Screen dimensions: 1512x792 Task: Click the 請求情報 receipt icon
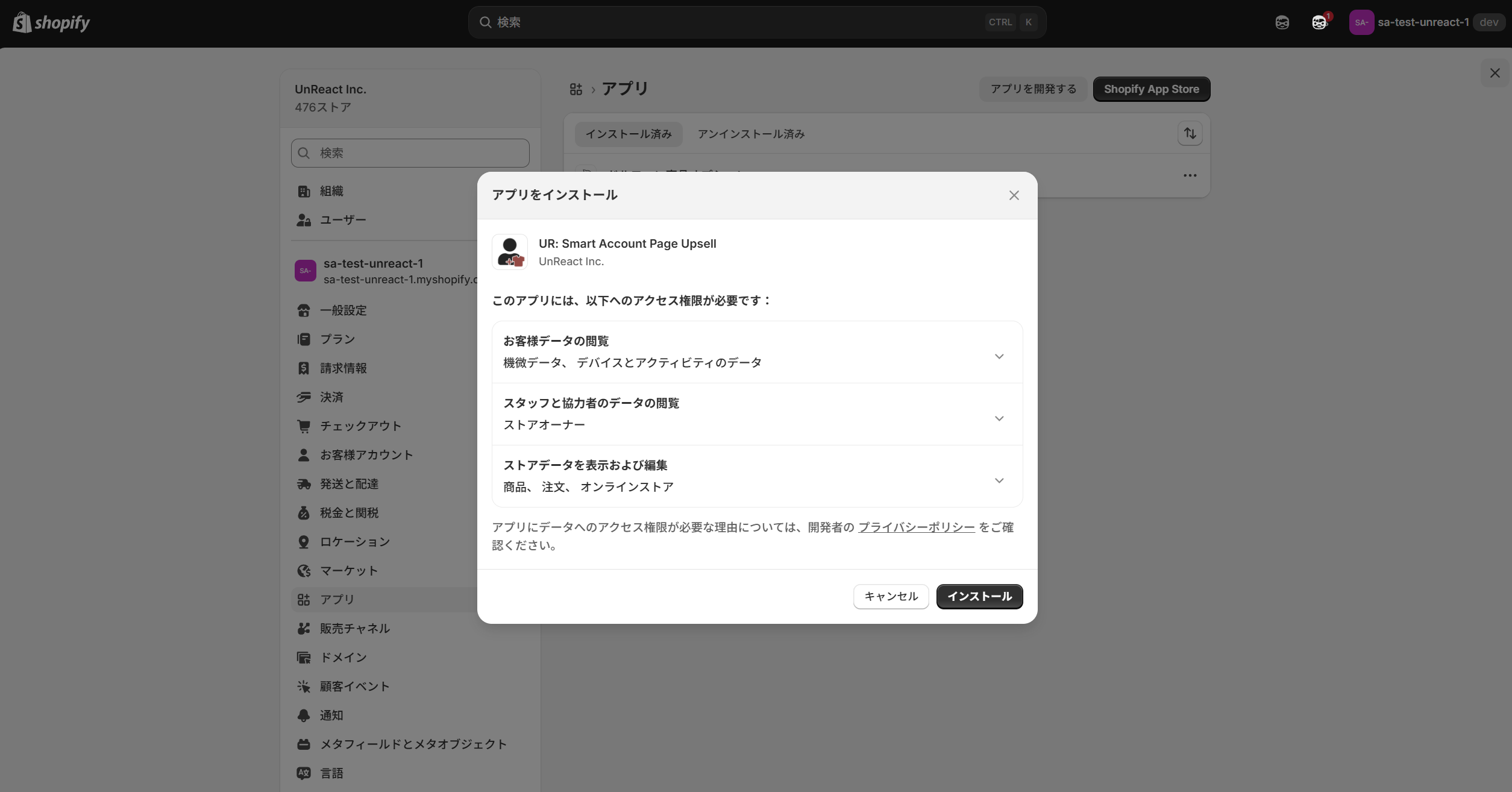tap(304, 368)
